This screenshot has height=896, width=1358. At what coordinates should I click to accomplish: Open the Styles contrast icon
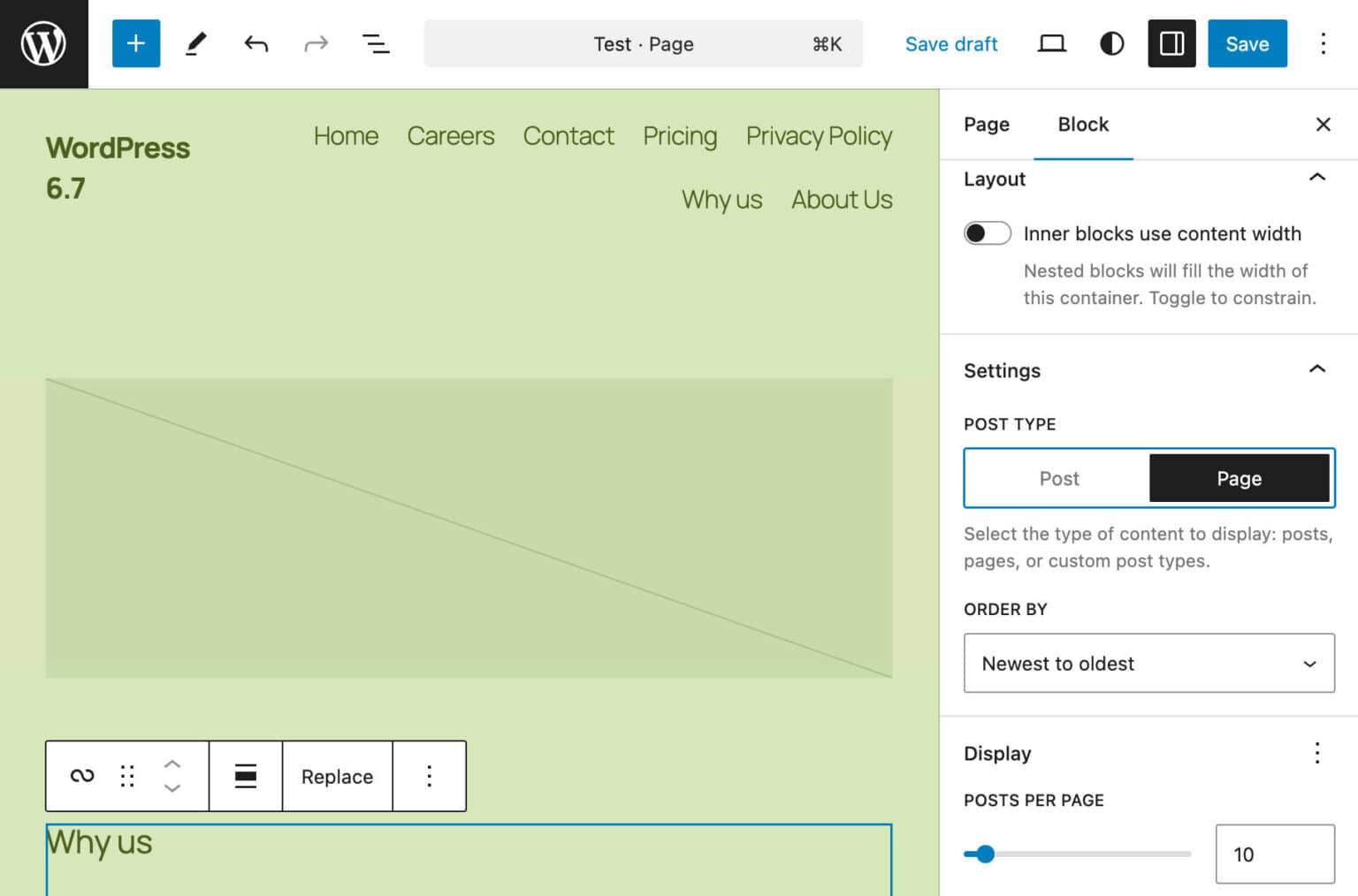1111,43
